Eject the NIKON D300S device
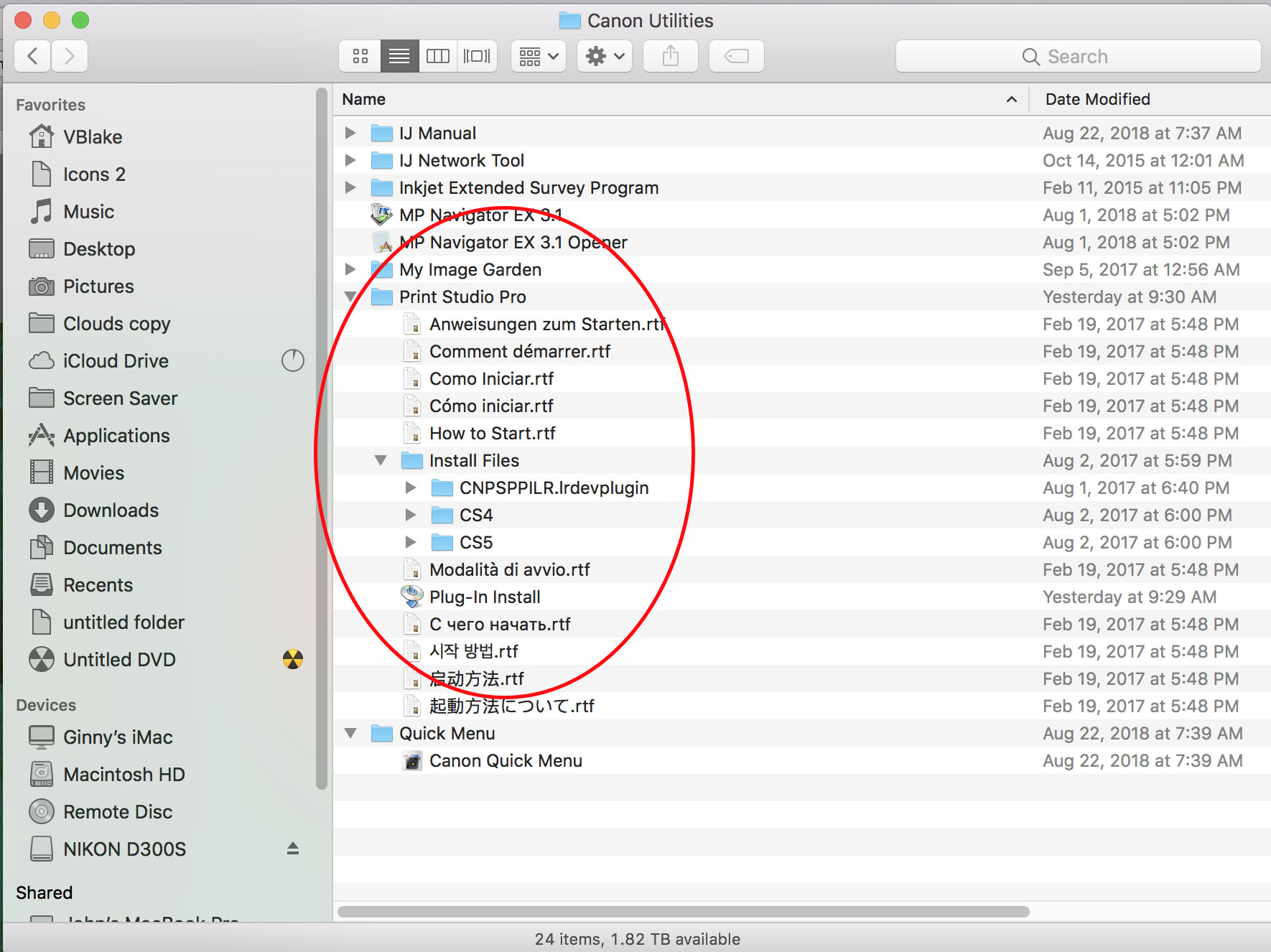The width and height of the screenshot is (1271, 952). point(293,849)
